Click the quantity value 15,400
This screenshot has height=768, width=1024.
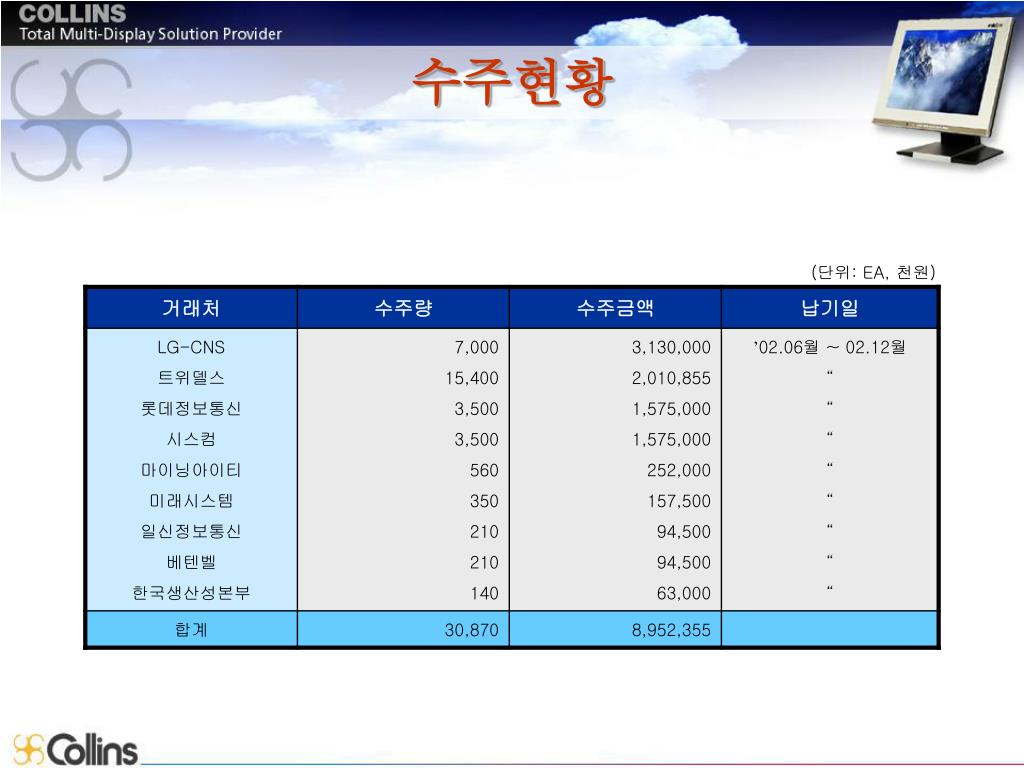[x=472, y=378]
